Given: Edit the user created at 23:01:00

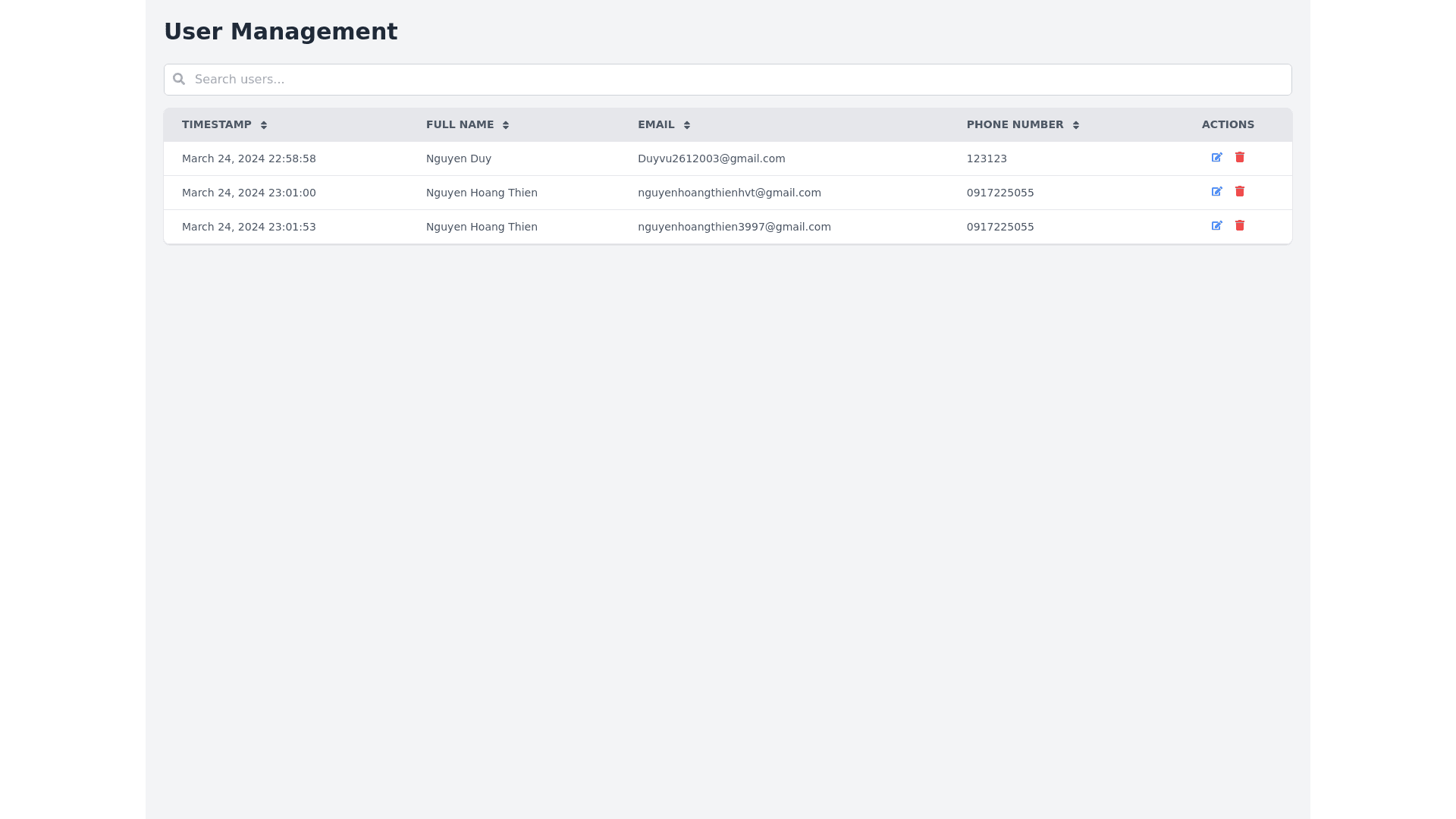Looking at the screenshot, I should point(1216,192).
